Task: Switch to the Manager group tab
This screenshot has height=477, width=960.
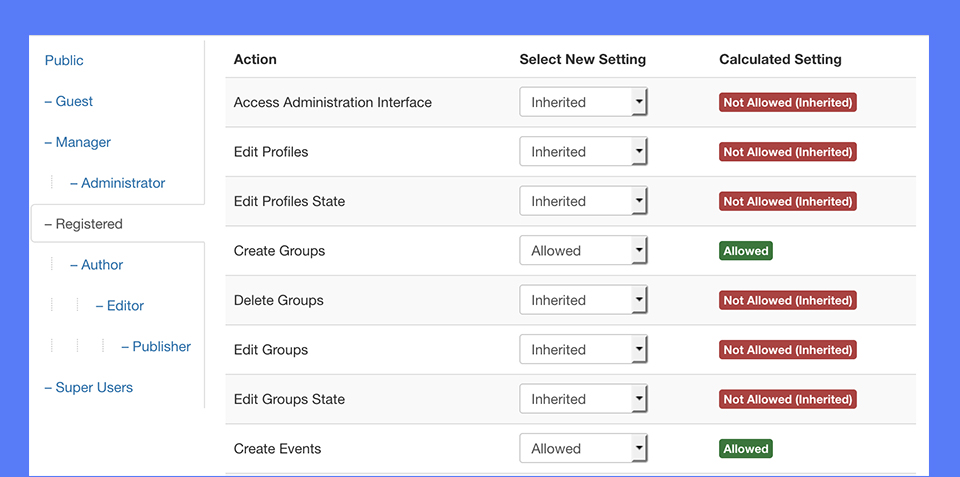Action: 78,143
